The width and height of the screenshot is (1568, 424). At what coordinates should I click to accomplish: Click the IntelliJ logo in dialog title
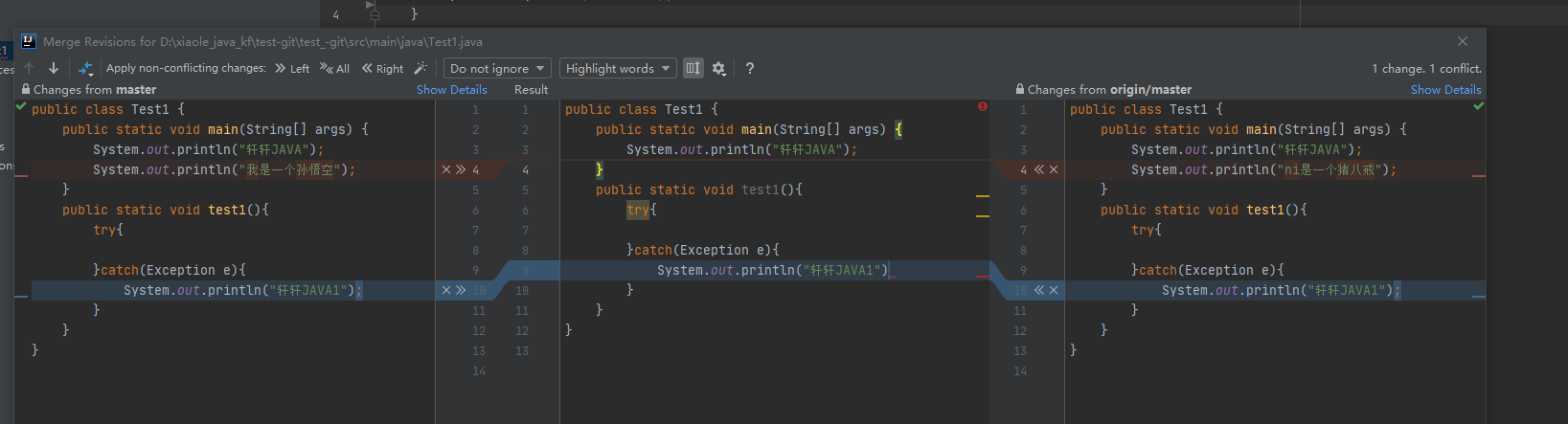pos(29,41)
